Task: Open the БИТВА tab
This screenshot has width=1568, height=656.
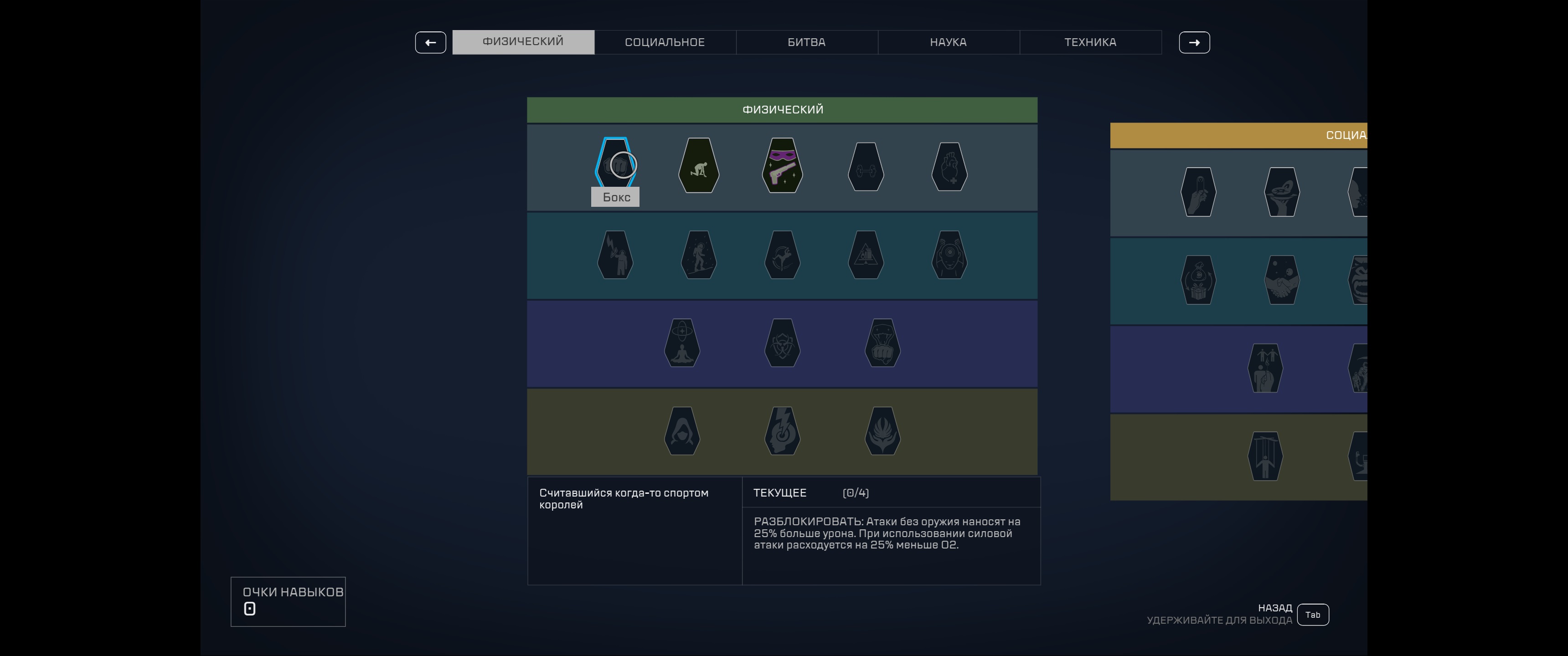Action: 806,42
